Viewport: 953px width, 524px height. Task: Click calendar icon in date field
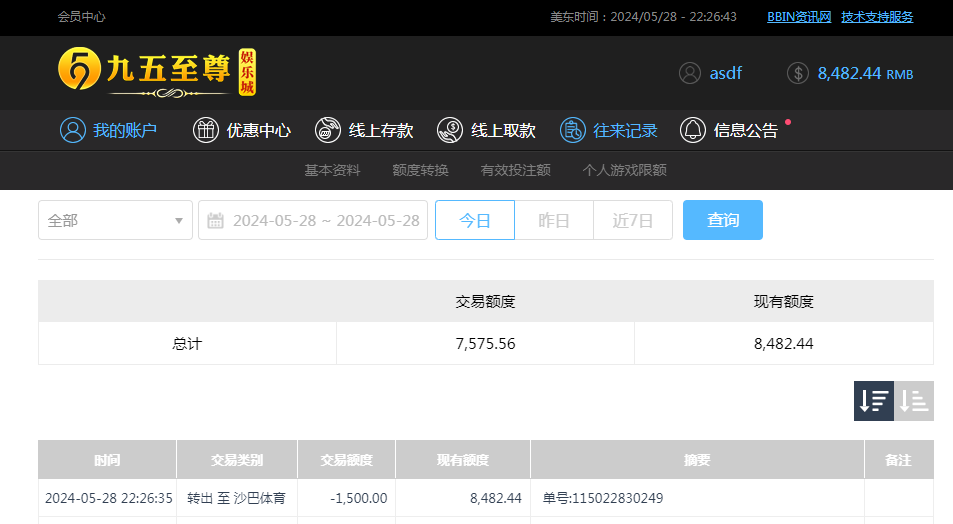tap(215, 220)
